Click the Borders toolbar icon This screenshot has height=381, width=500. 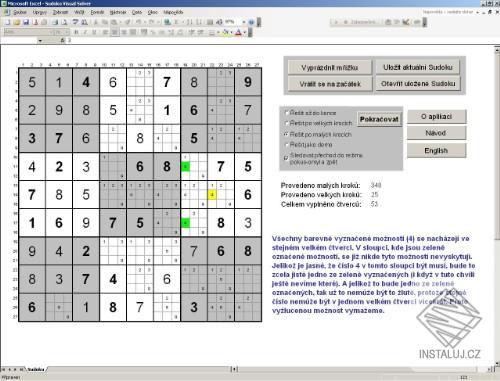212,32
